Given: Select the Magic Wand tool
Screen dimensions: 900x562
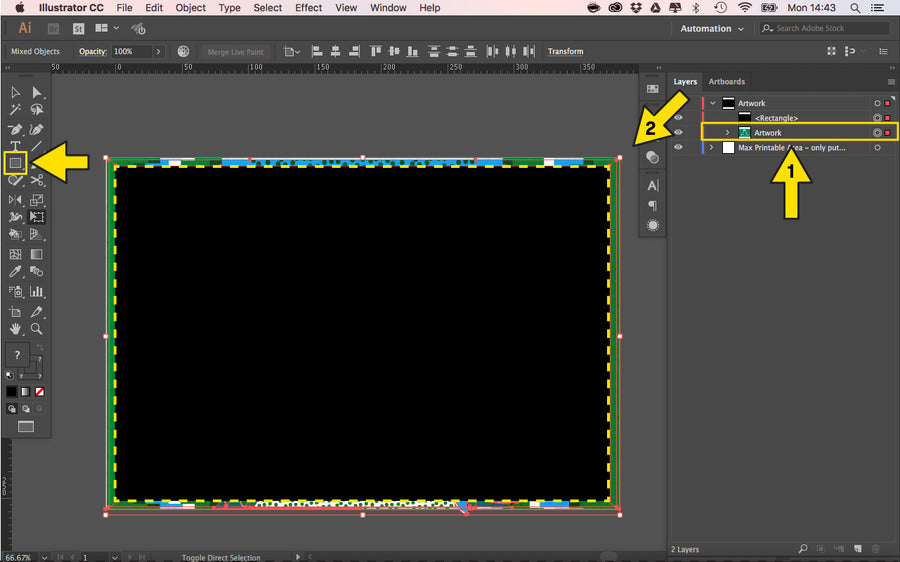Looking at the screenshot, I should pos(15,109).
